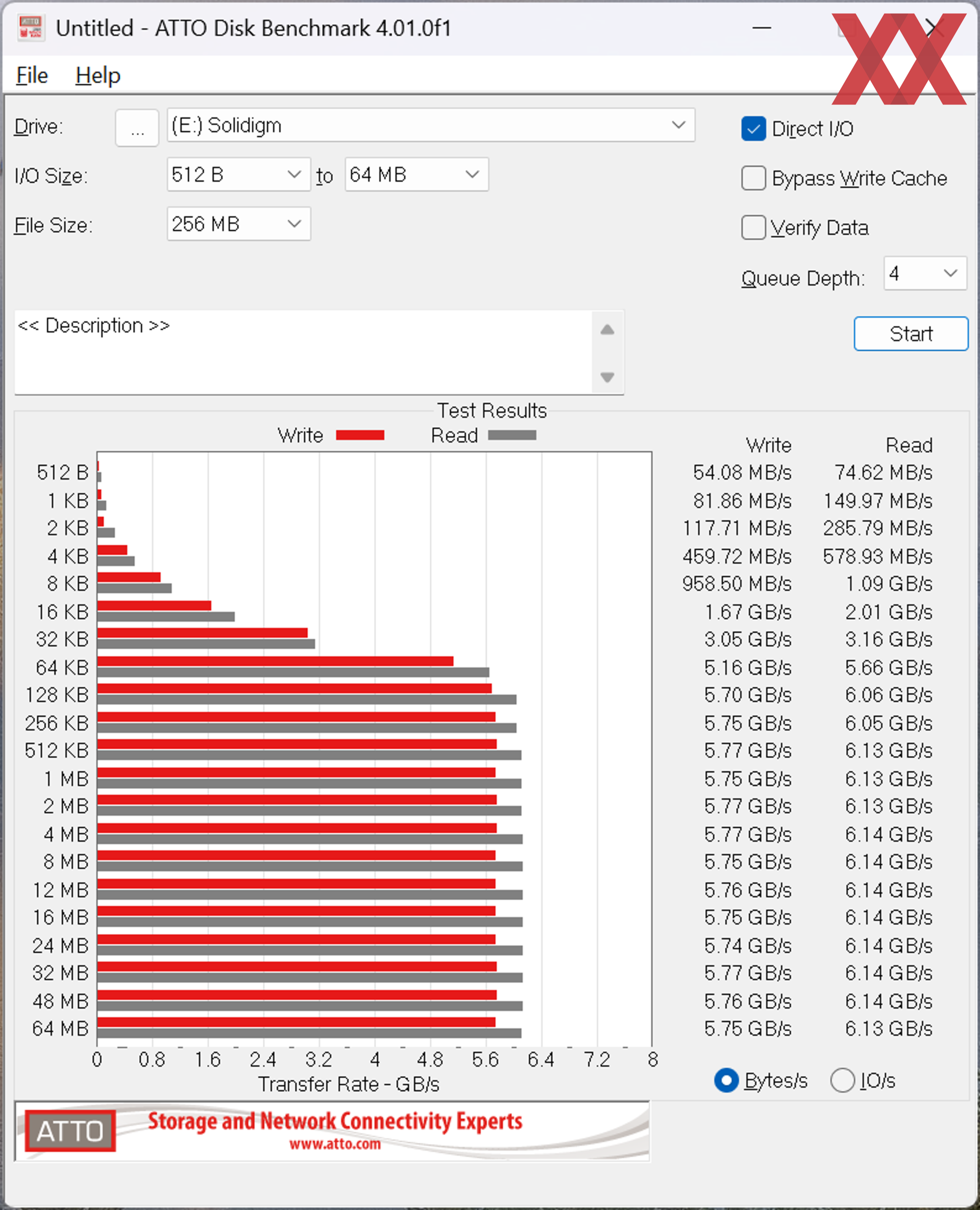Click the 128 KB read value 6.06 GB/s
This screenshot has width=980, height=1210.
tap(889, 695)
